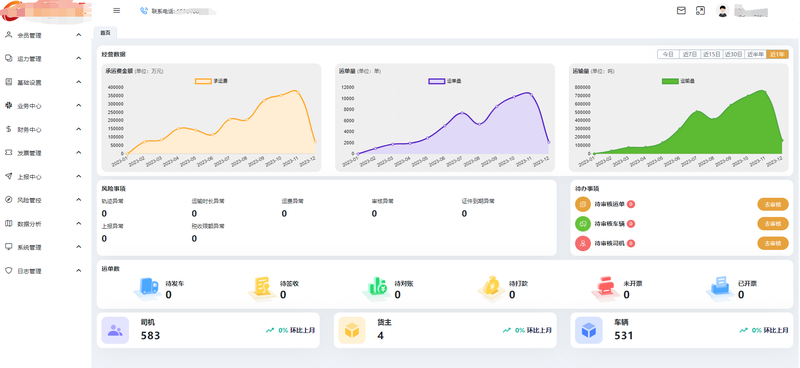800x368 pixels.
Task: Expand the 业务中心 chevron
Action: point(79,105)
